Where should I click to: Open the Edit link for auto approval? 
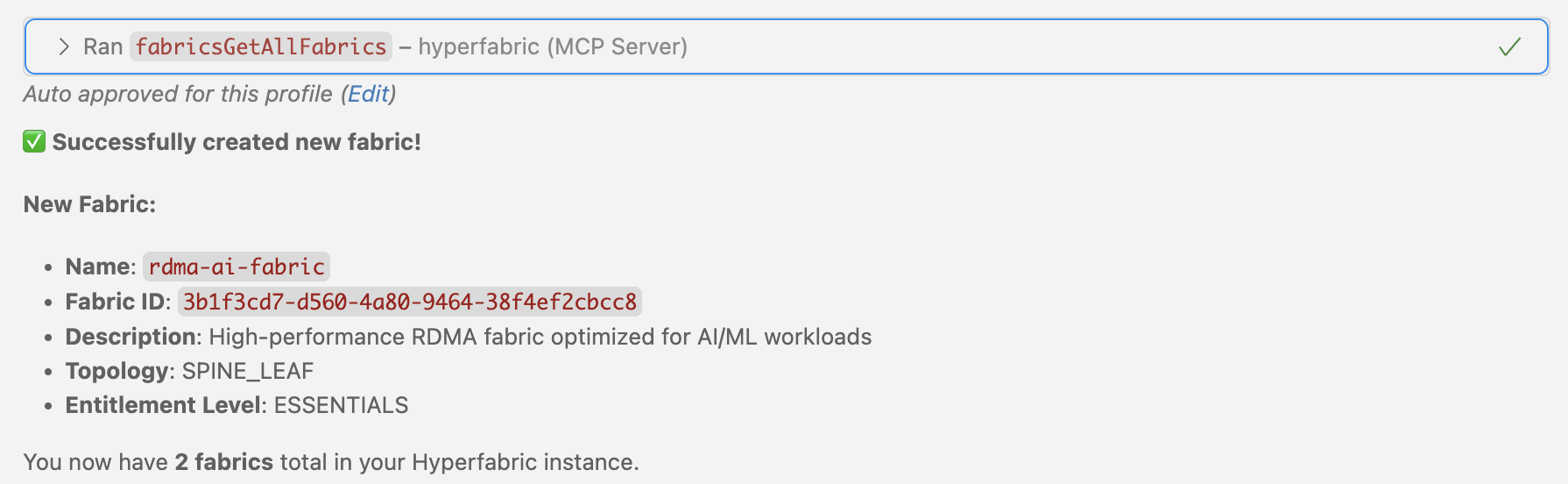pos(368,94)
